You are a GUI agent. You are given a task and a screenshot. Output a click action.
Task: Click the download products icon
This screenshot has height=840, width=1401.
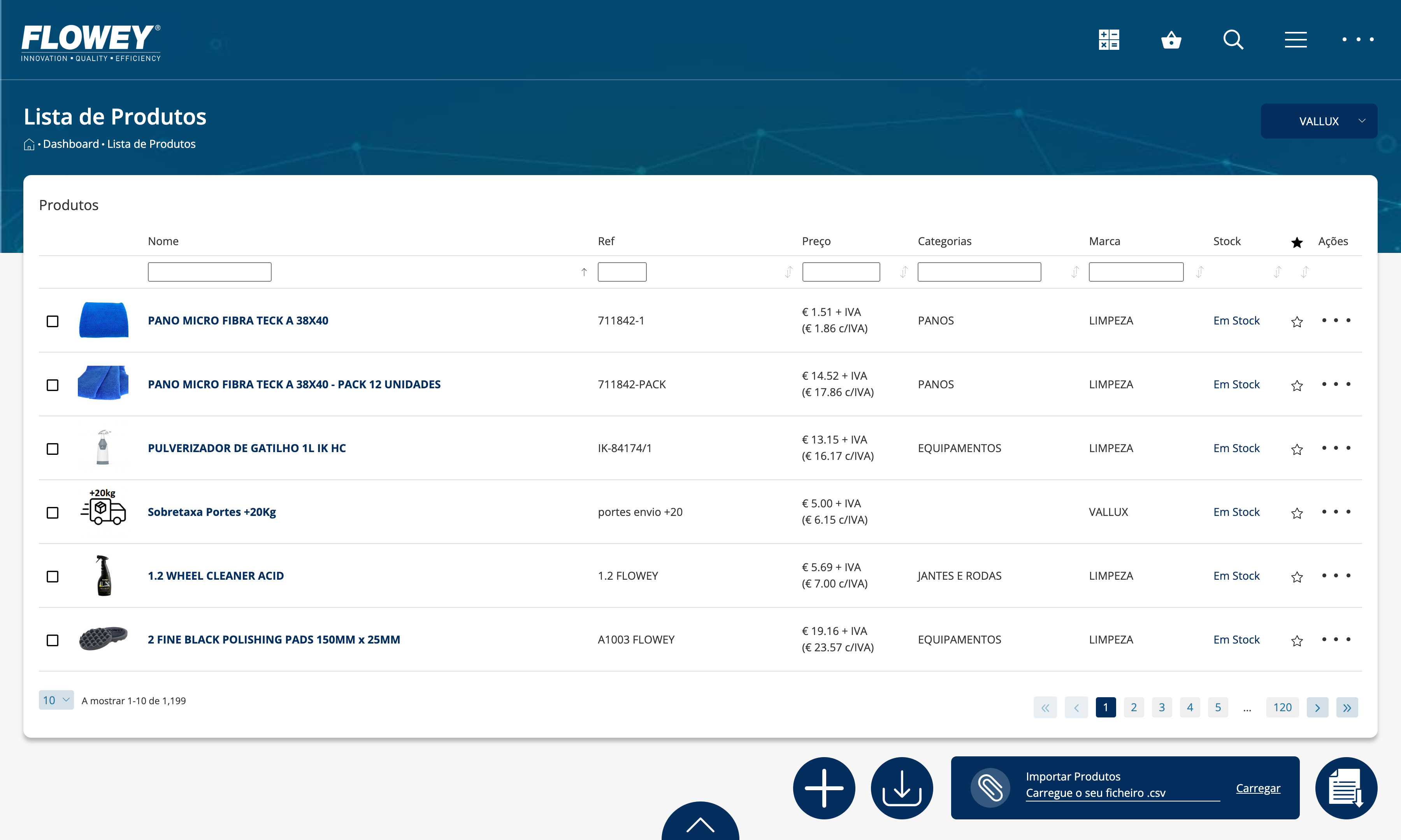click(901, 787)
